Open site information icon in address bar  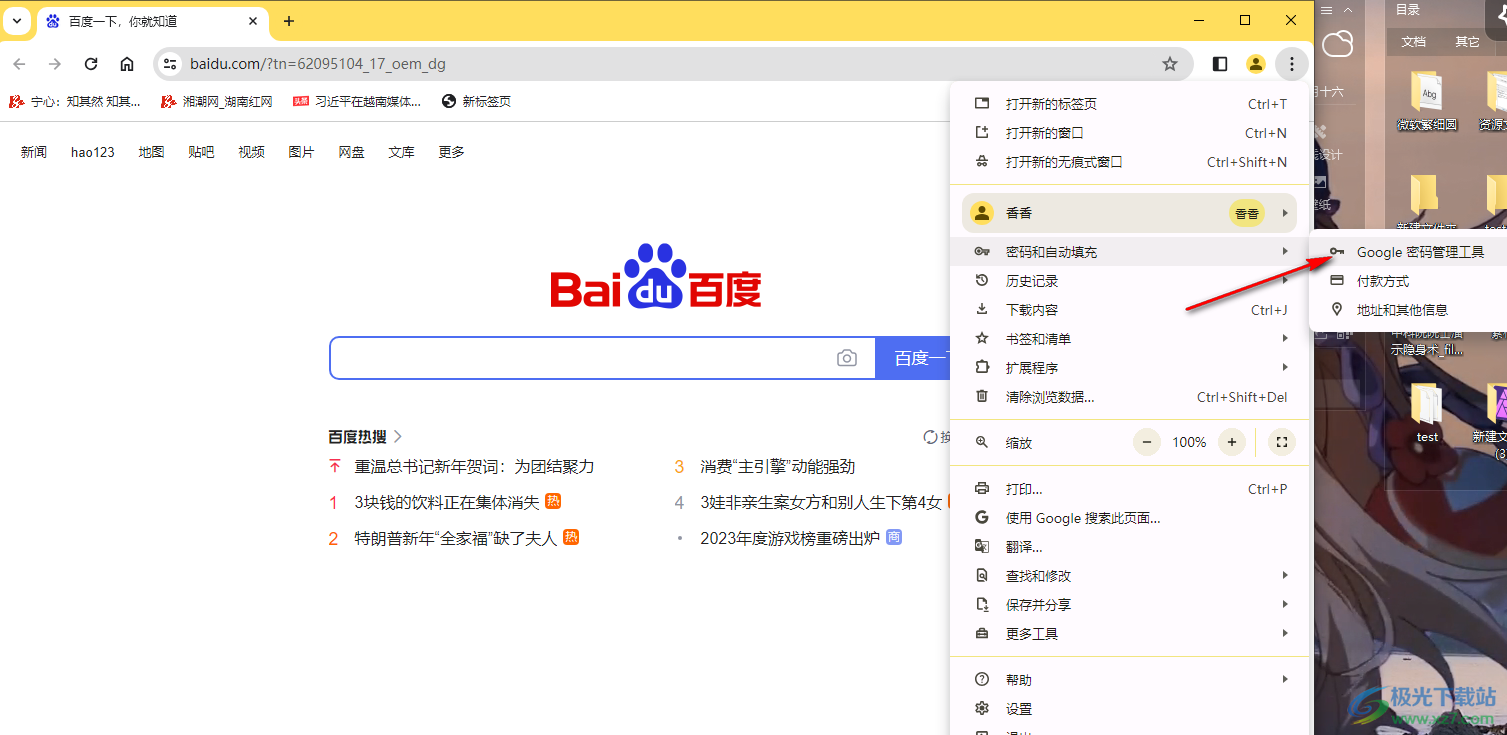pyautogui.click(x=171, y=64)
